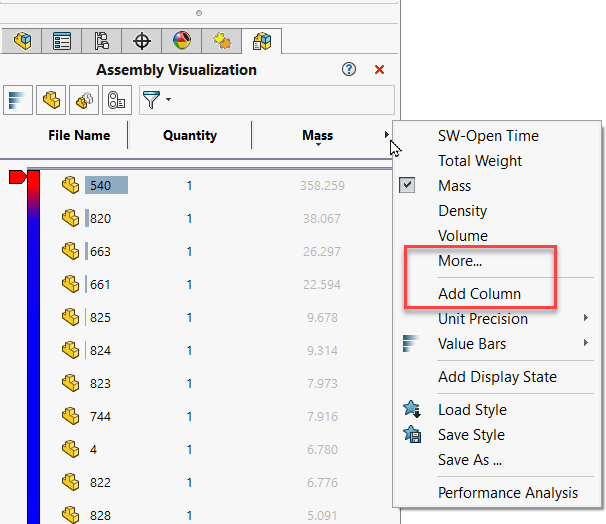Select file name 663 in the list
Viewport: 606px width, 524px height.
(x=100, y=252)
